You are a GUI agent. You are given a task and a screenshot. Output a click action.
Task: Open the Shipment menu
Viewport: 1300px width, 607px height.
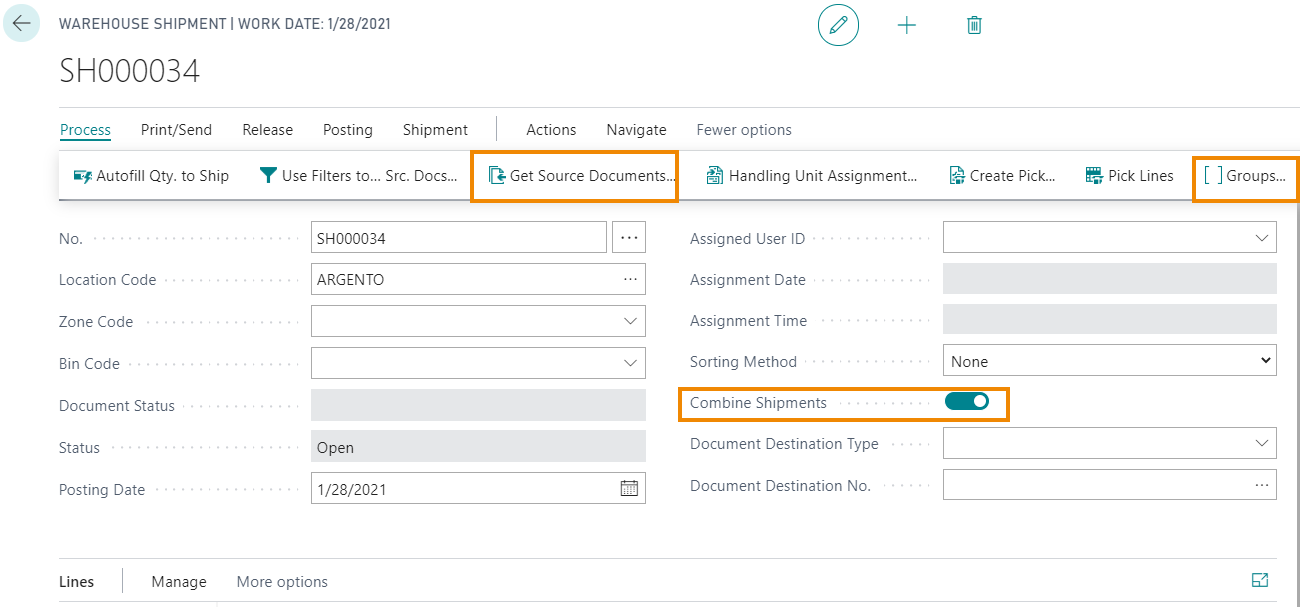(x=435, y=130)
